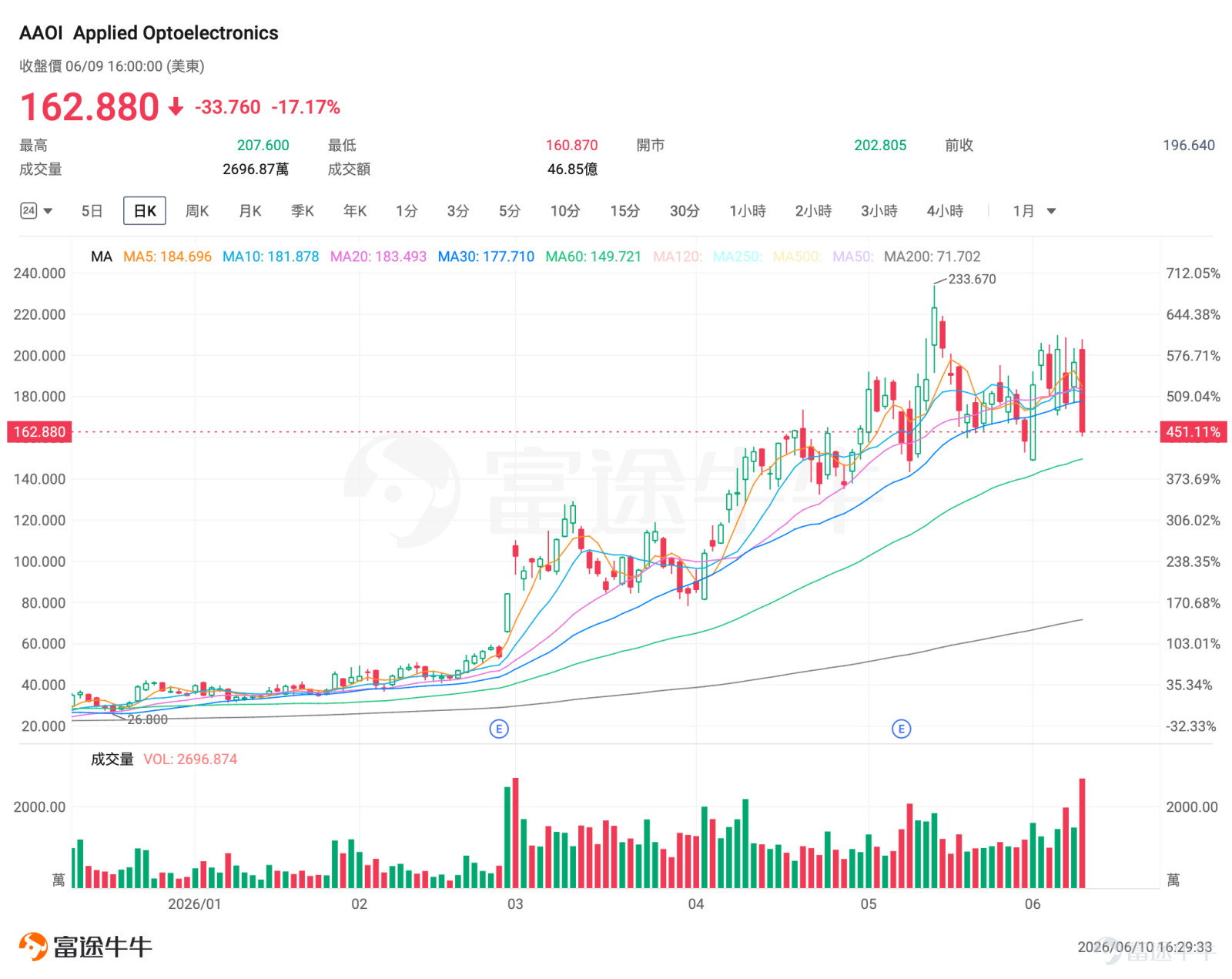Select the 日K daily candlestick tab

(145, 211)
